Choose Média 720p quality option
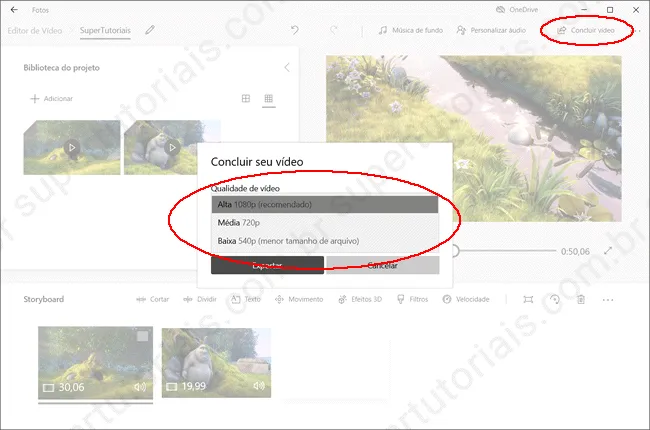Screen dimensions: 650x430 point(325,223)
